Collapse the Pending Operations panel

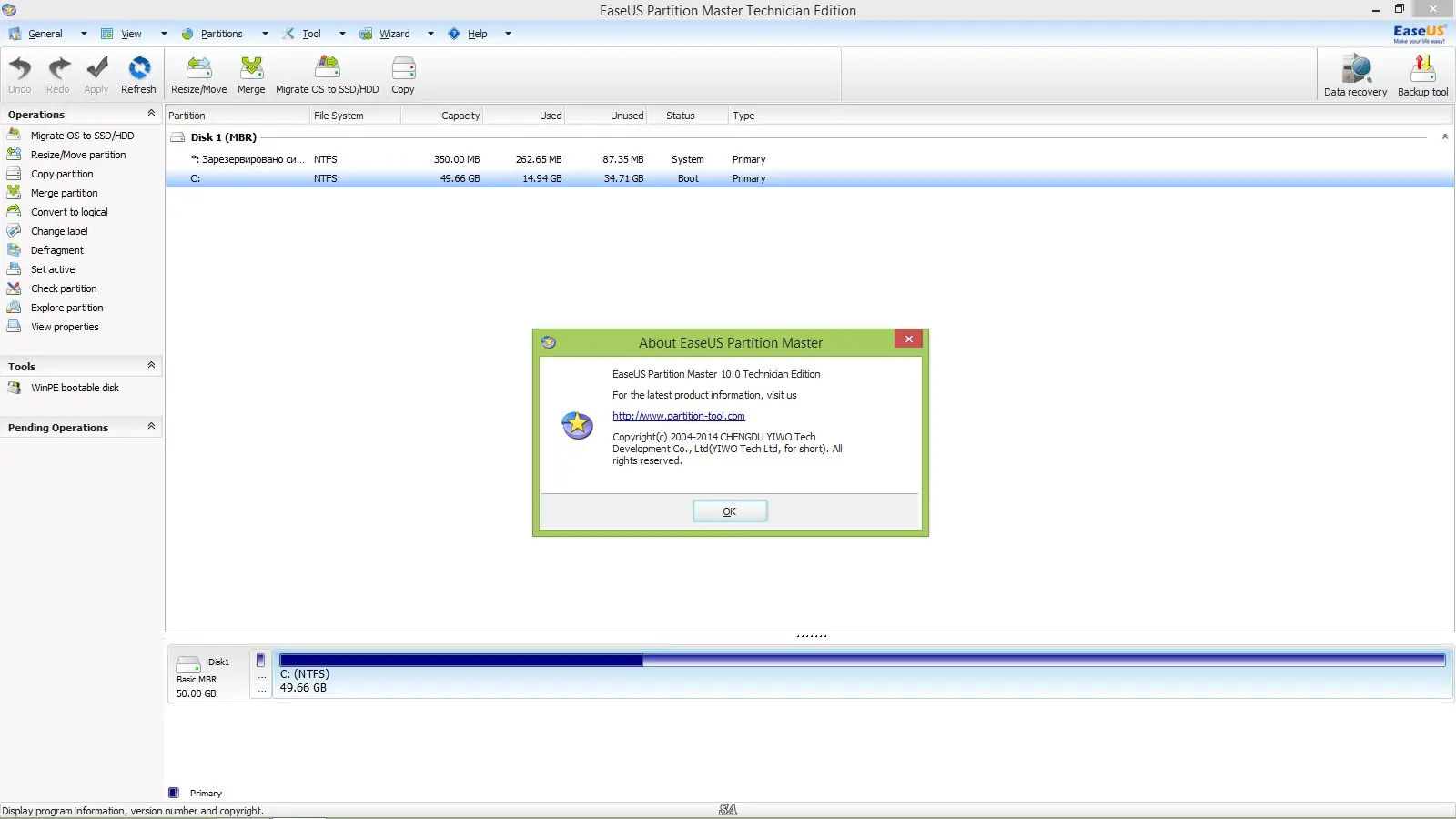151,427
